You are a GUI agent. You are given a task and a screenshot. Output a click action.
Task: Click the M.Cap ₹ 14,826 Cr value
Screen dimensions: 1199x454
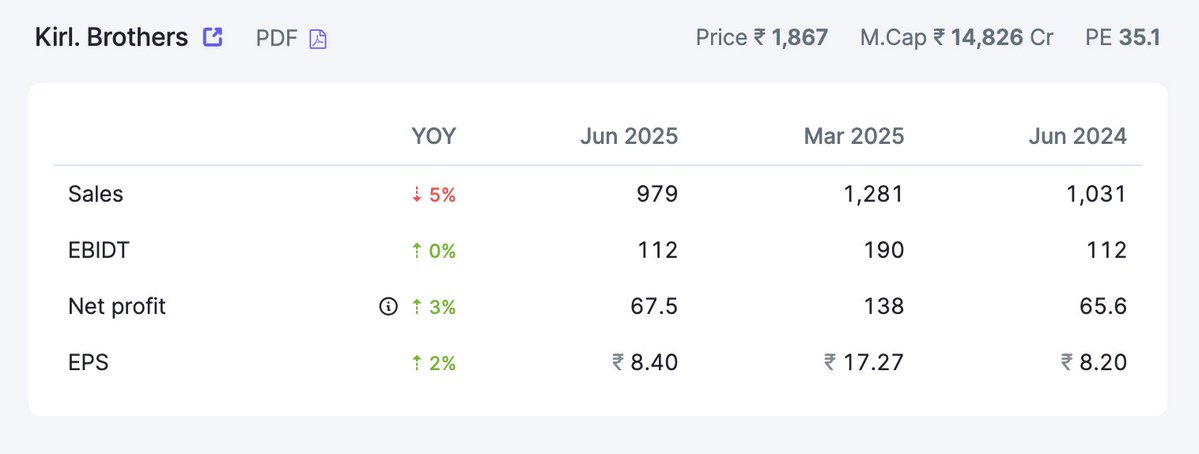(x=957, y=37)
